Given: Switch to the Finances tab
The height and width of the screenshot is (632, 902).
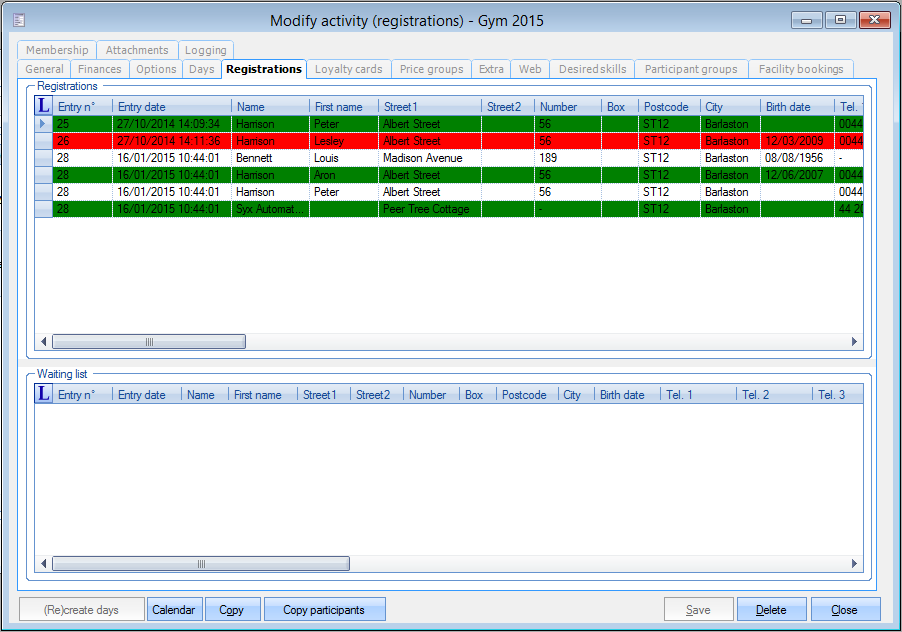Looking at the screenshot, I should [x=100, y=69].
